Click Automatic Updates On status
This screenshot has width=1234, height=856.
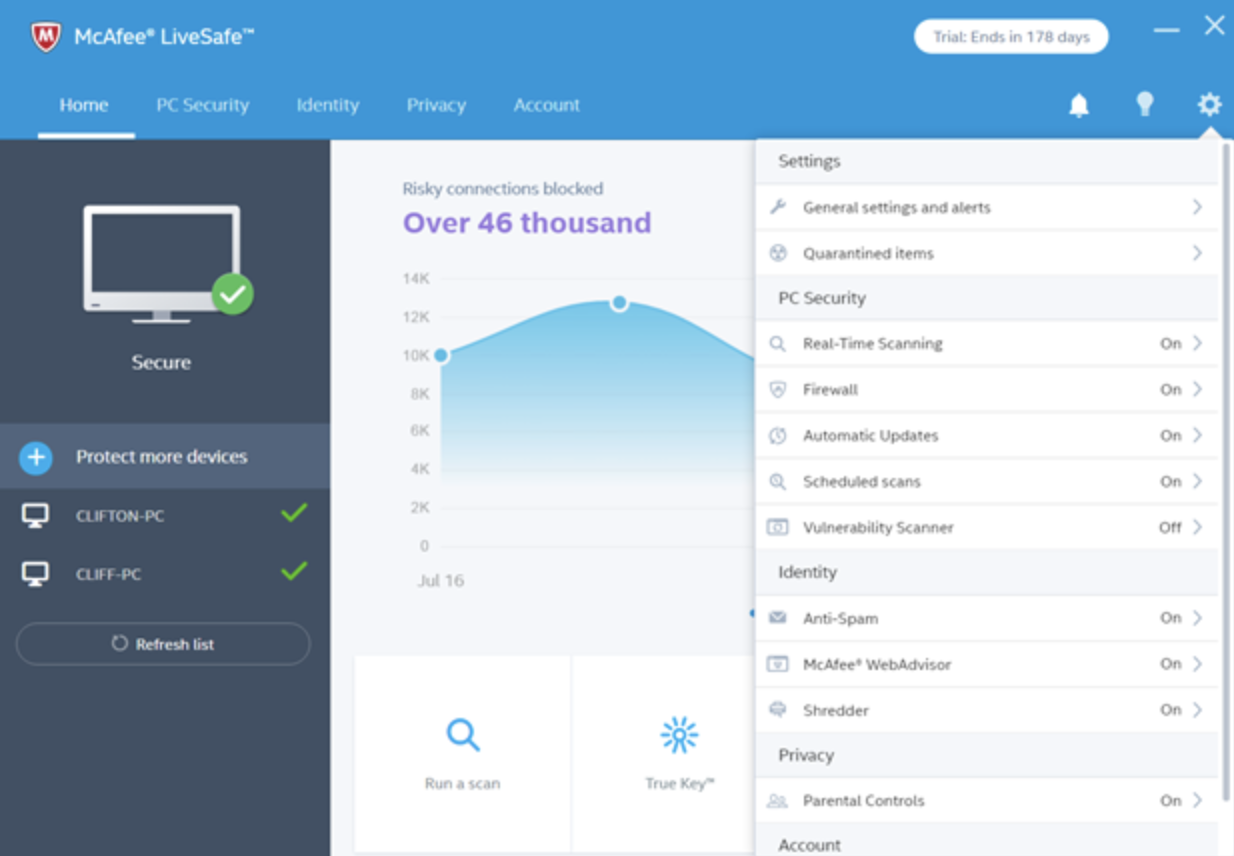pos(1171,436)
